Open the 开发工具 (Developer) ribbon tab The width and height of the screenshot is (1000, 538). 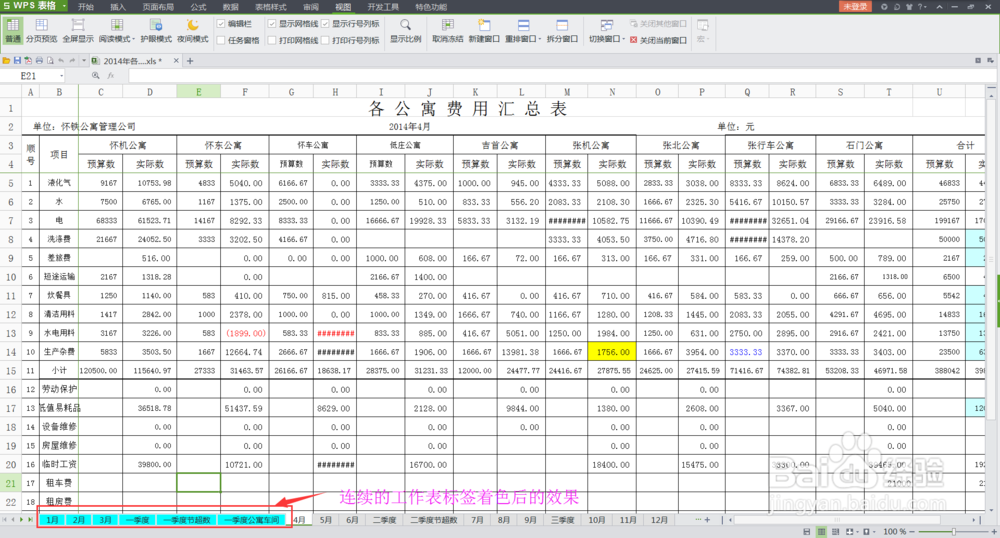tap(383, 6)
